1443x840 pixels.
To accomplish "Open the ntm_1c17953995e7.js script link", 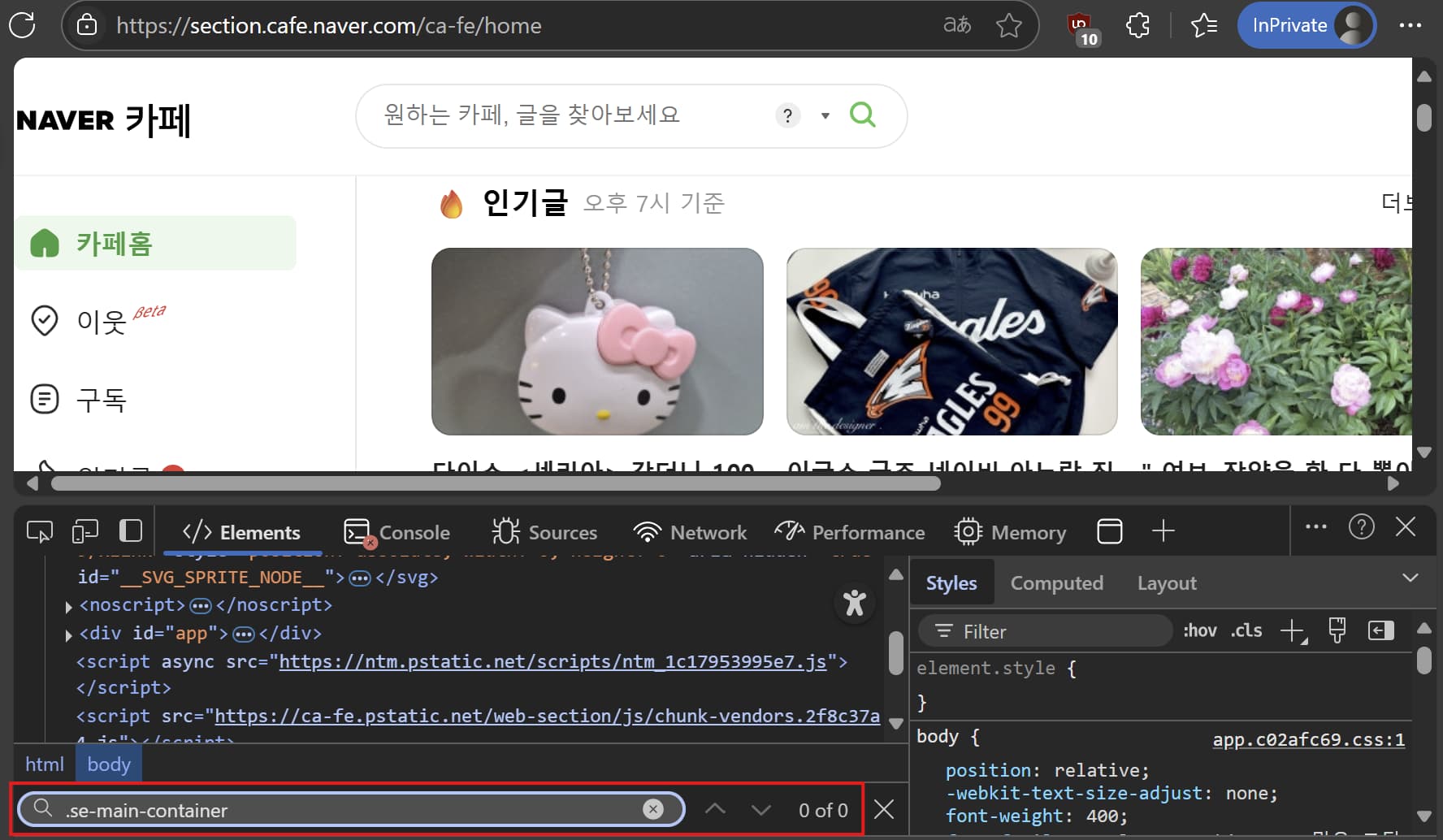I will pyautogui.click(x=552, y=661).
